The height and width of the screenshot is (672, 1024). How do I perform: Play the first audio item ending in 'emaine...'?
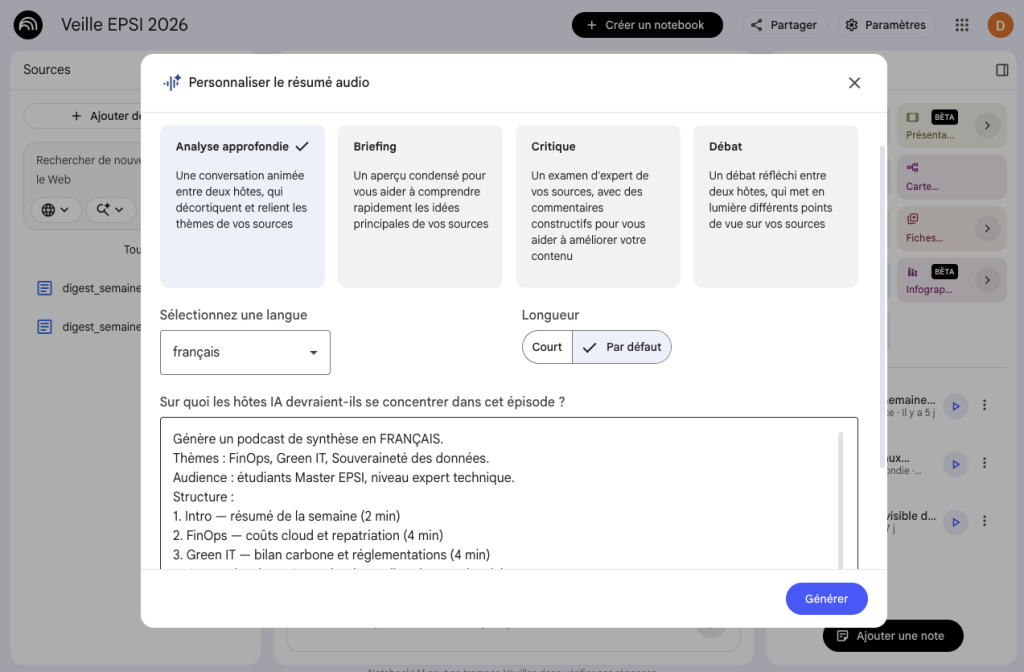tap(955, 406)
